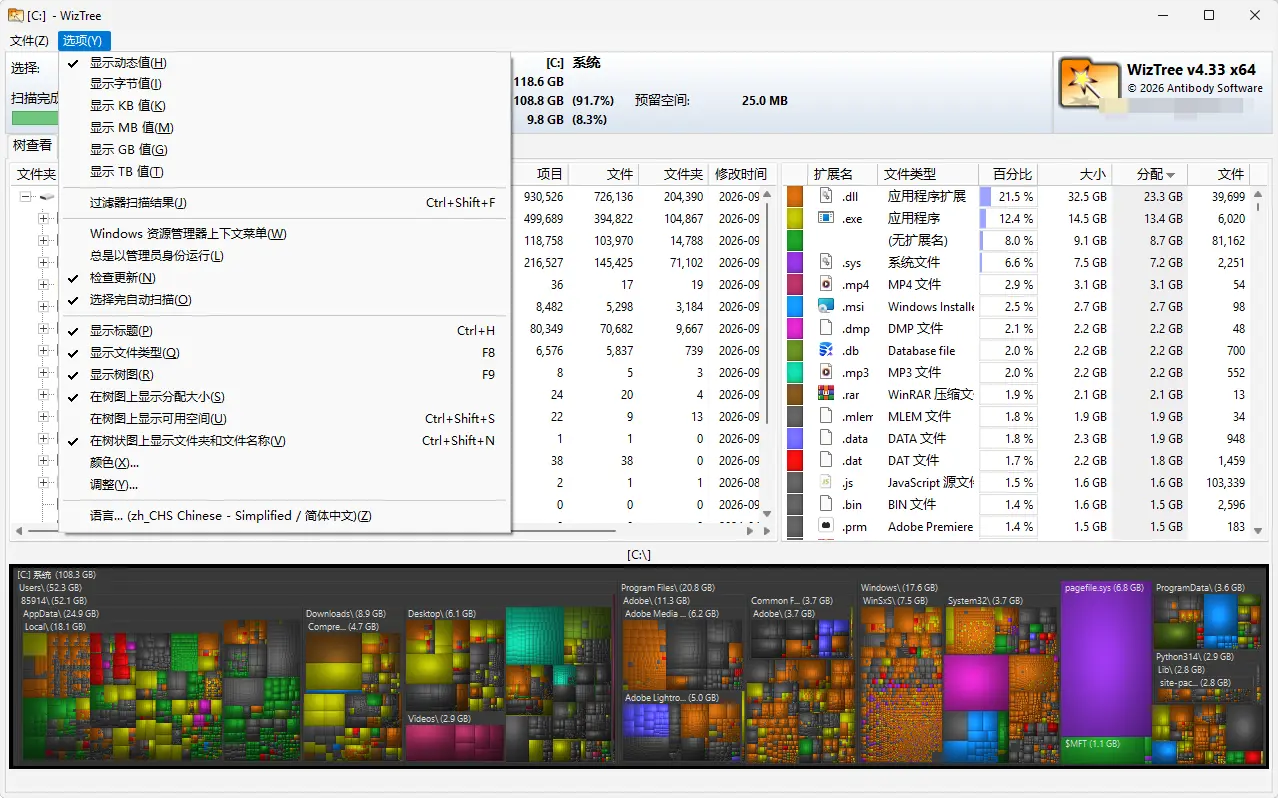Select 显示 GB 值(G) menu entry
Viewport: 1278px width, 798px height.
pyautogui.click(x=285, y=150)
